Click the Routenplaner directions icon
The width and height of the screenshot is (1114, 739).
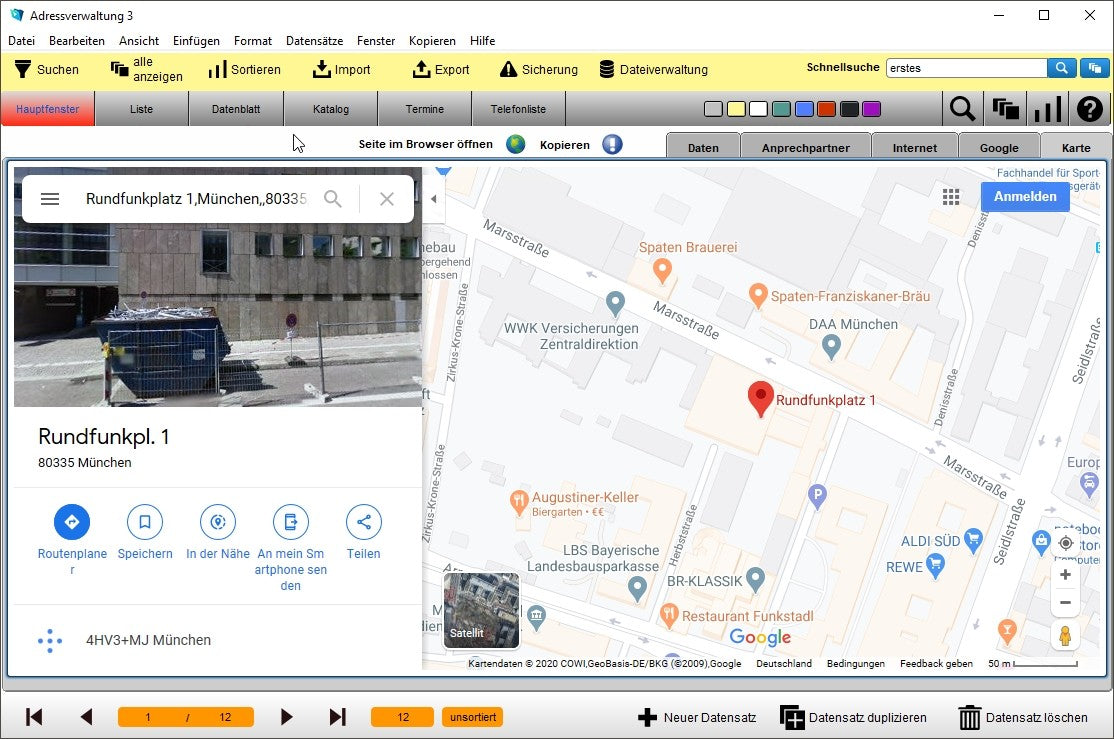tap(72, 522)
